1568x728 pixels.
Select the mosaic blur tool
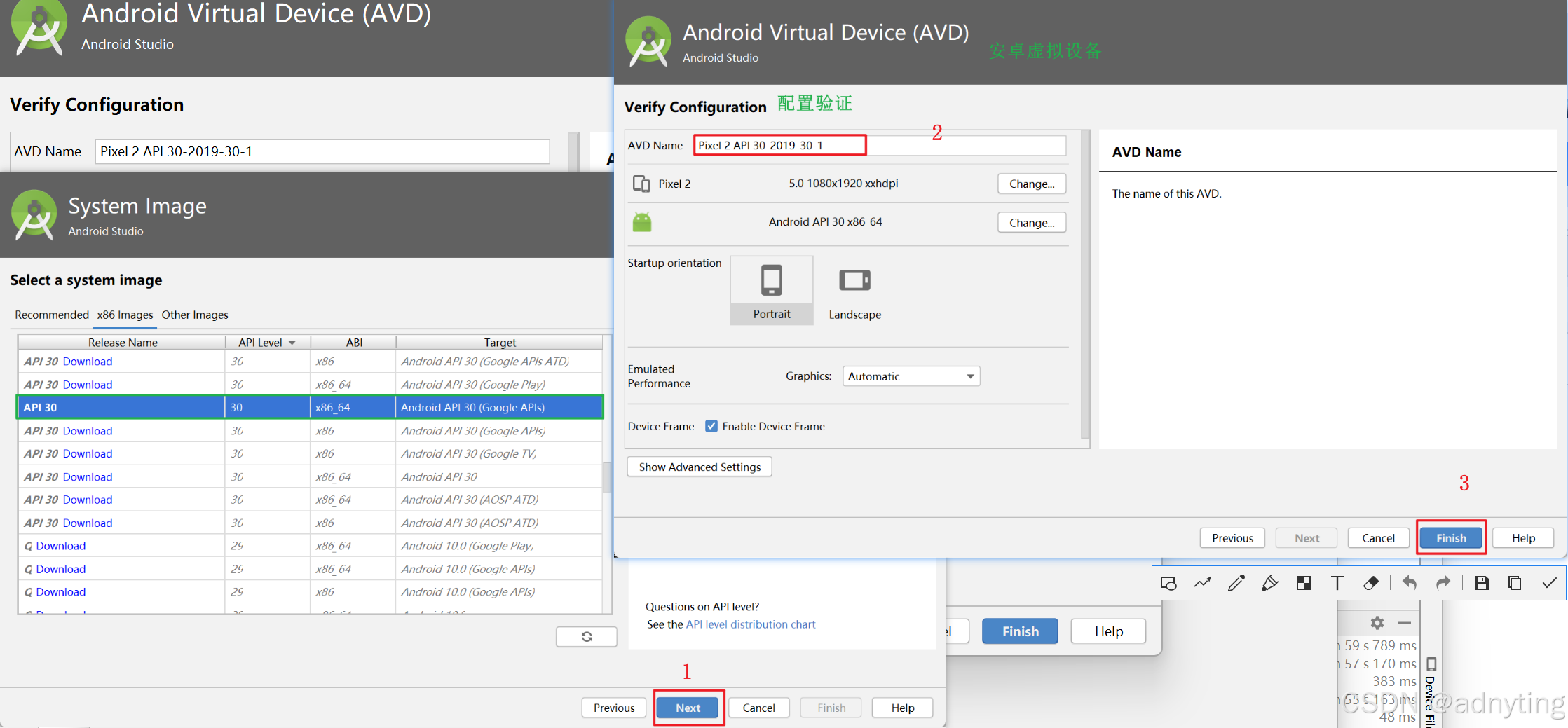click(x=1304, y=583)
